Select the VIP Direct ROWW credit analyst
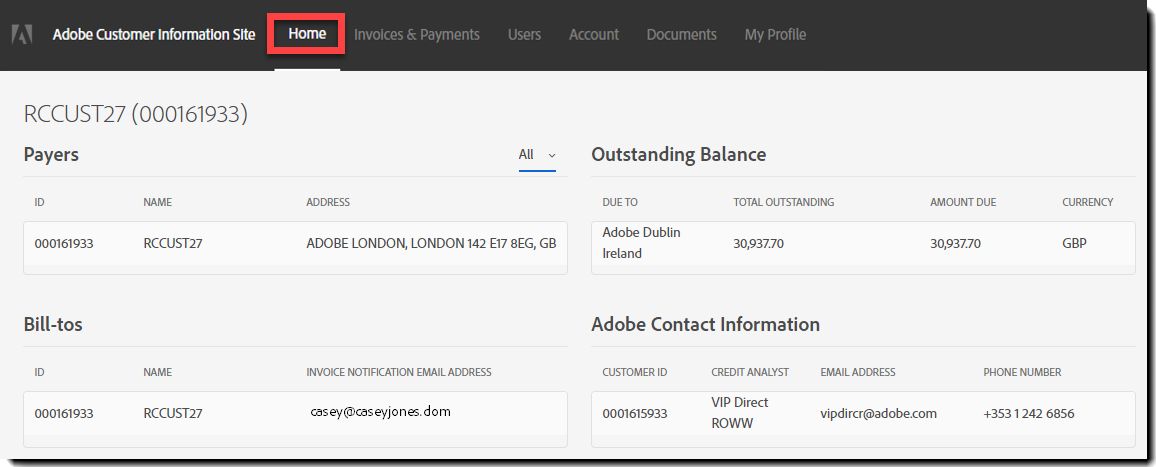 (739, 413)
